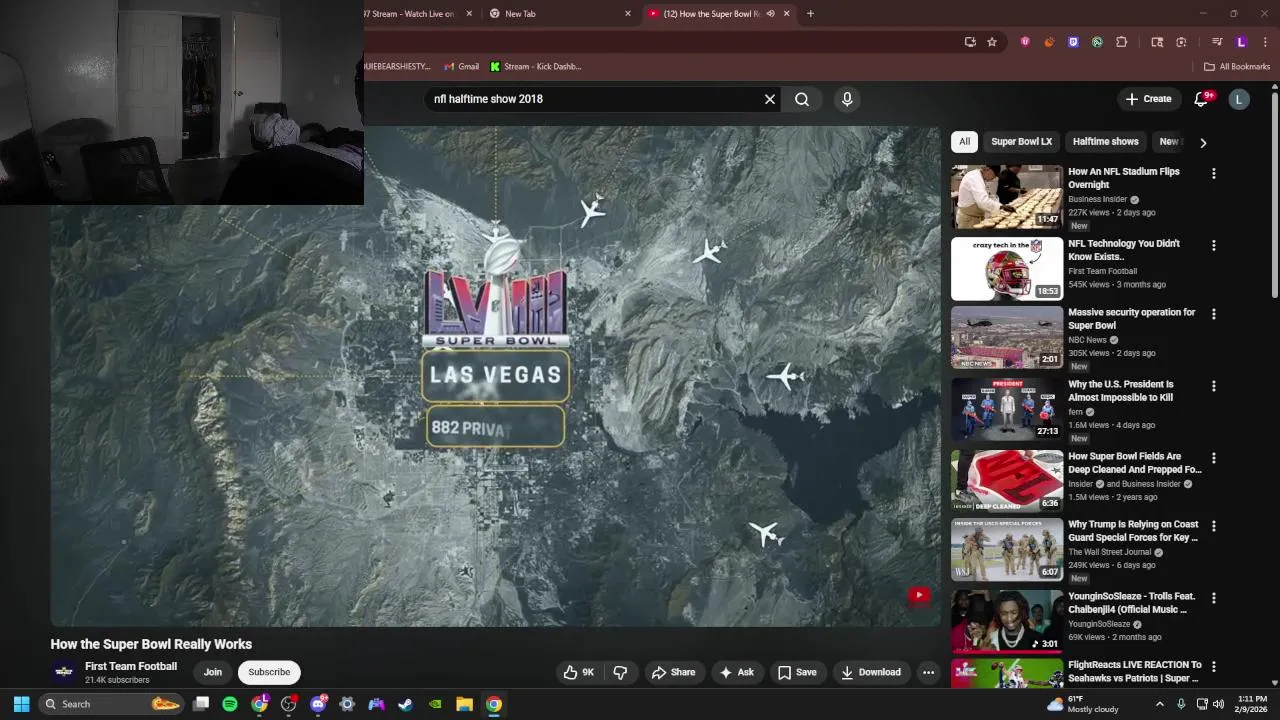Bookmark this page with star icon
This screenshot has width=1280, height=720.
[x=992, y=42]
